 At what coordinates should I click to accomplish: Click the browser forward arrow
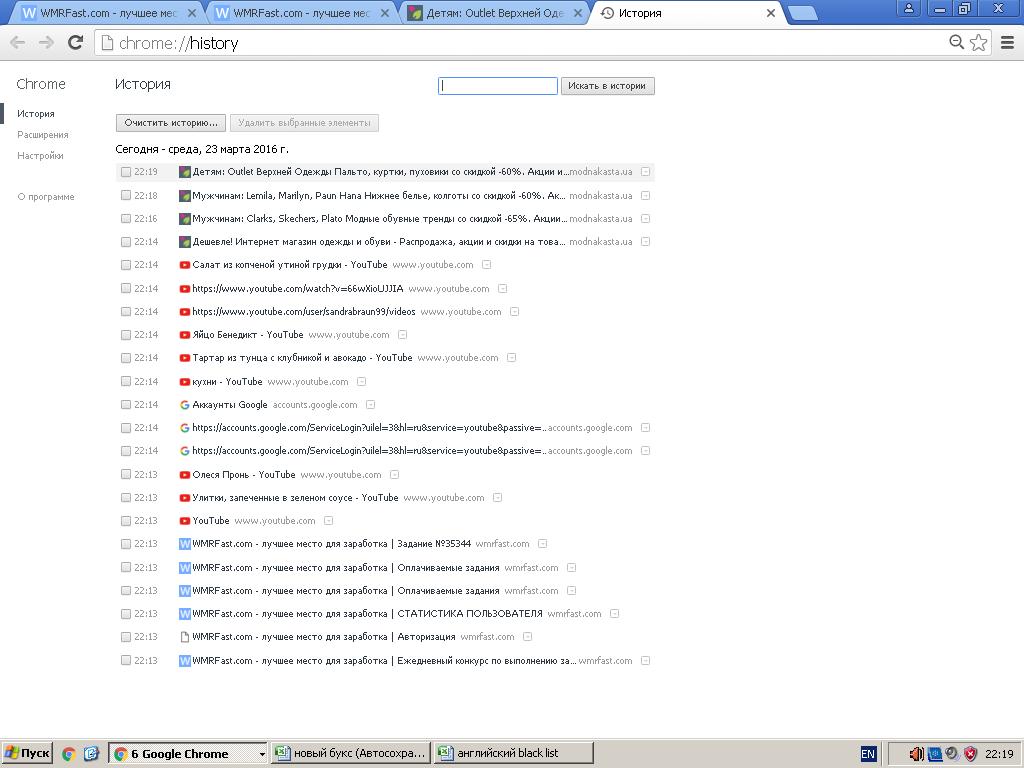[46, 43]
